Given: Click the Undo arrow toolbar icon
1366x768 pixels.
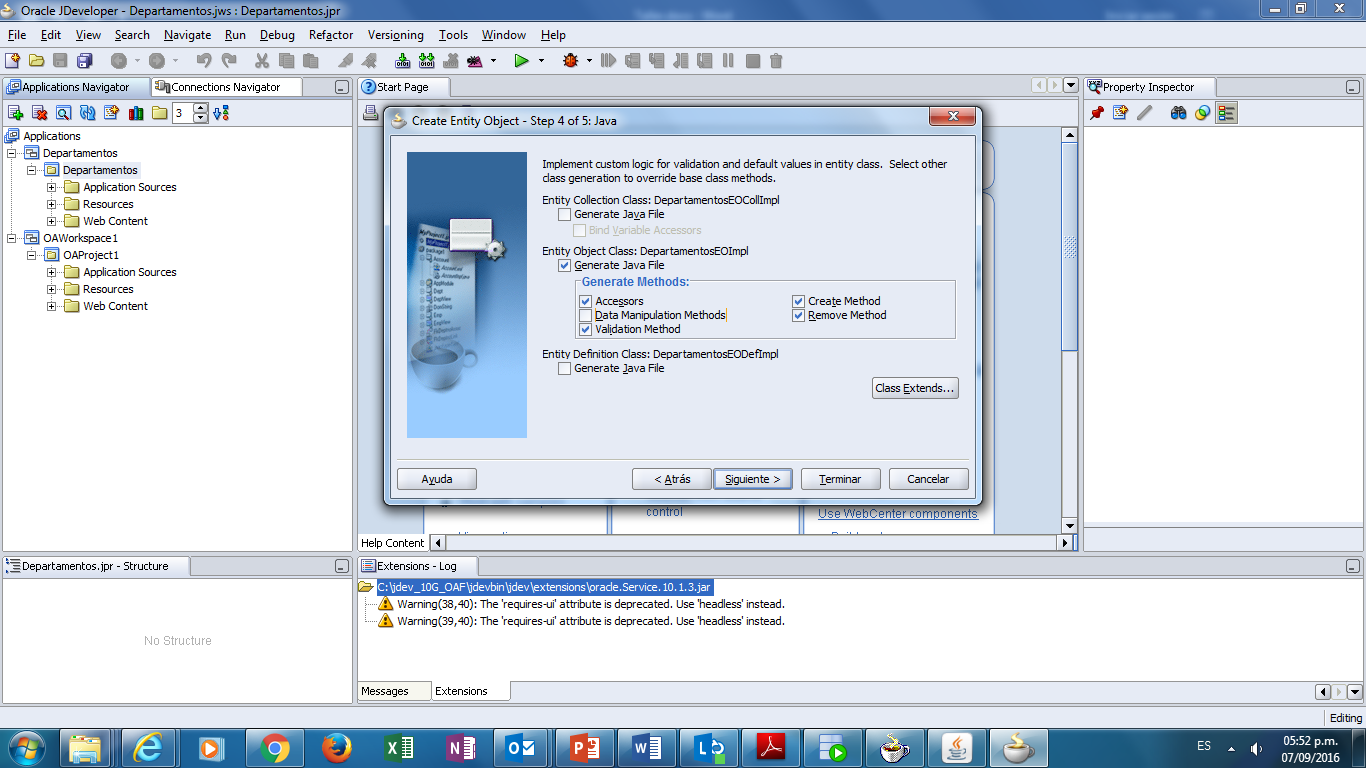Looking at the screenshot, I should coord(204,61).
